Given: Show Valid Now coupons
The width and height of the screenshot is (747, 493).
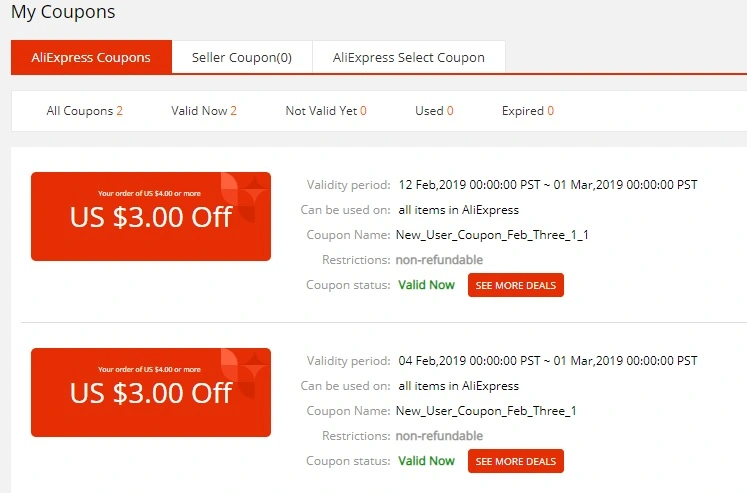Looking at the screenshot, I should coord(204,111).
